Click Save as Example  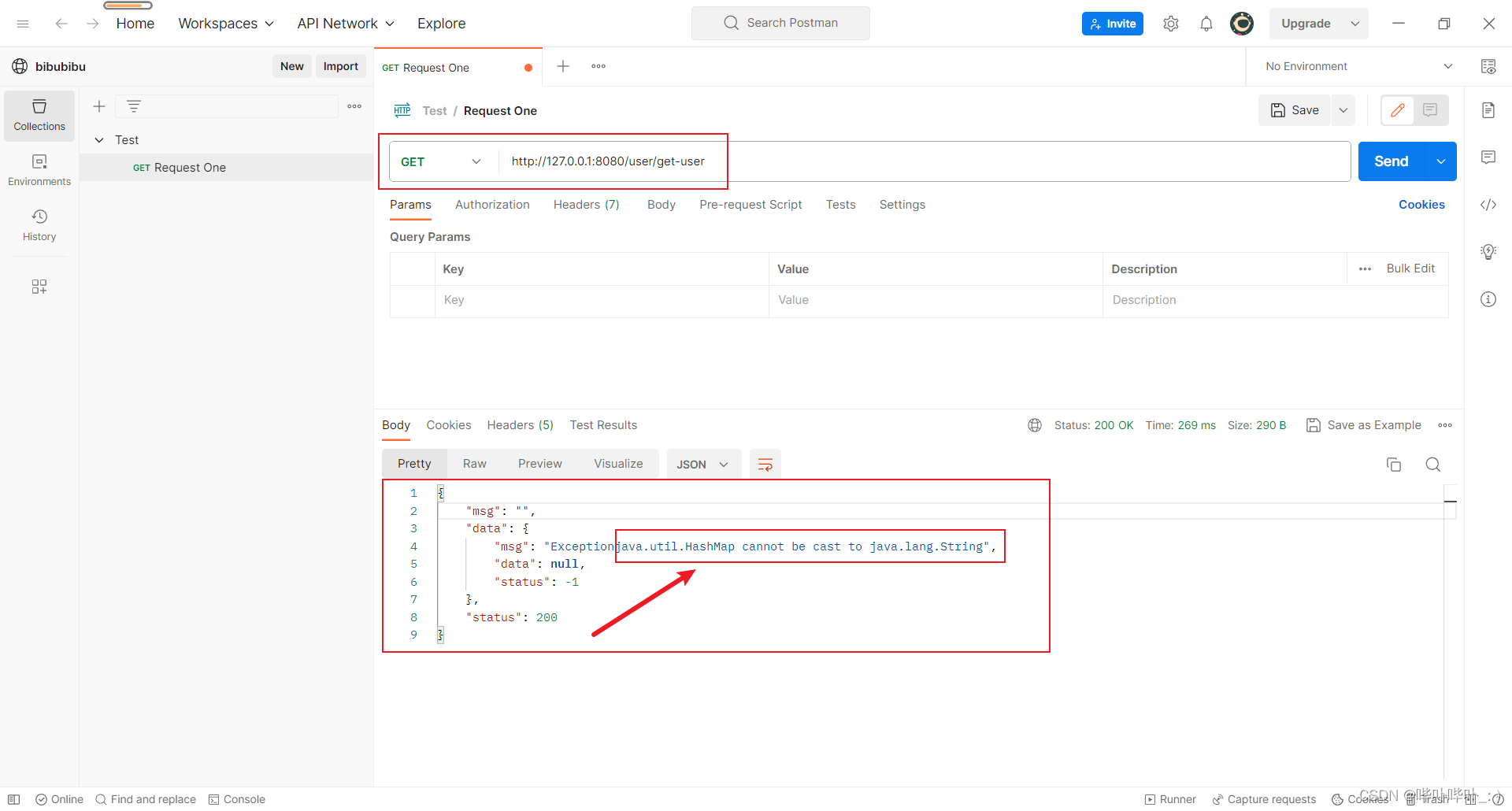pos(1364,425)
